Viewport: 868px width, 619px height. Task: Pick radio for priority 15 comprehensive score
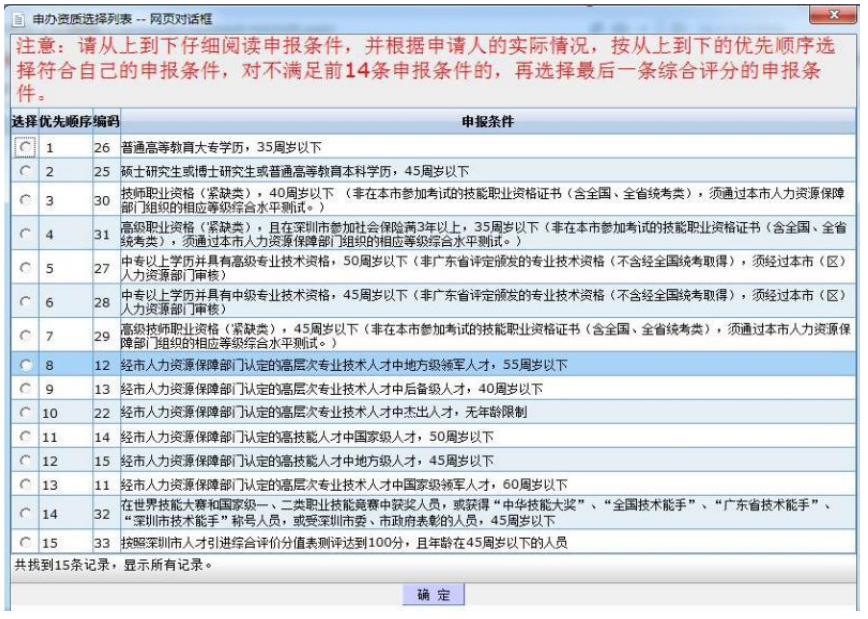coord(25,542)
